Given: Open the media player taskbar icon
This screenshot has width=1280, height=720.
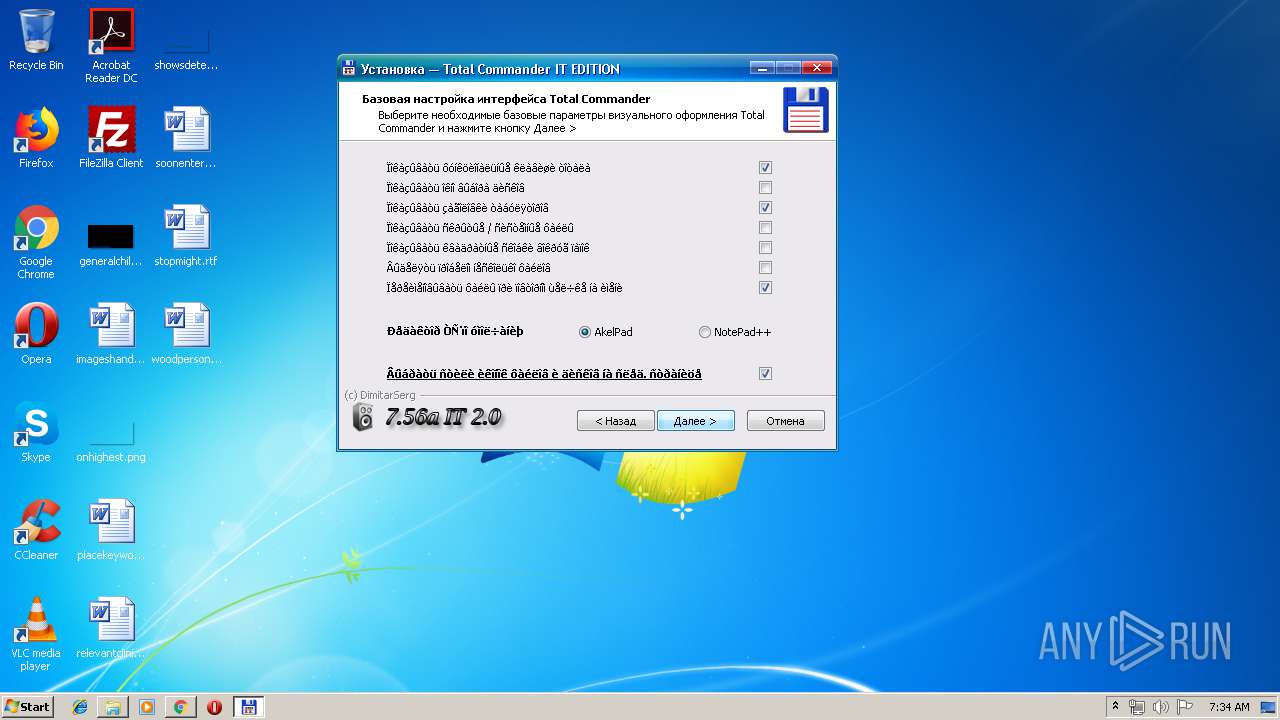Looking at the screenshot, I should pos(147,707).
